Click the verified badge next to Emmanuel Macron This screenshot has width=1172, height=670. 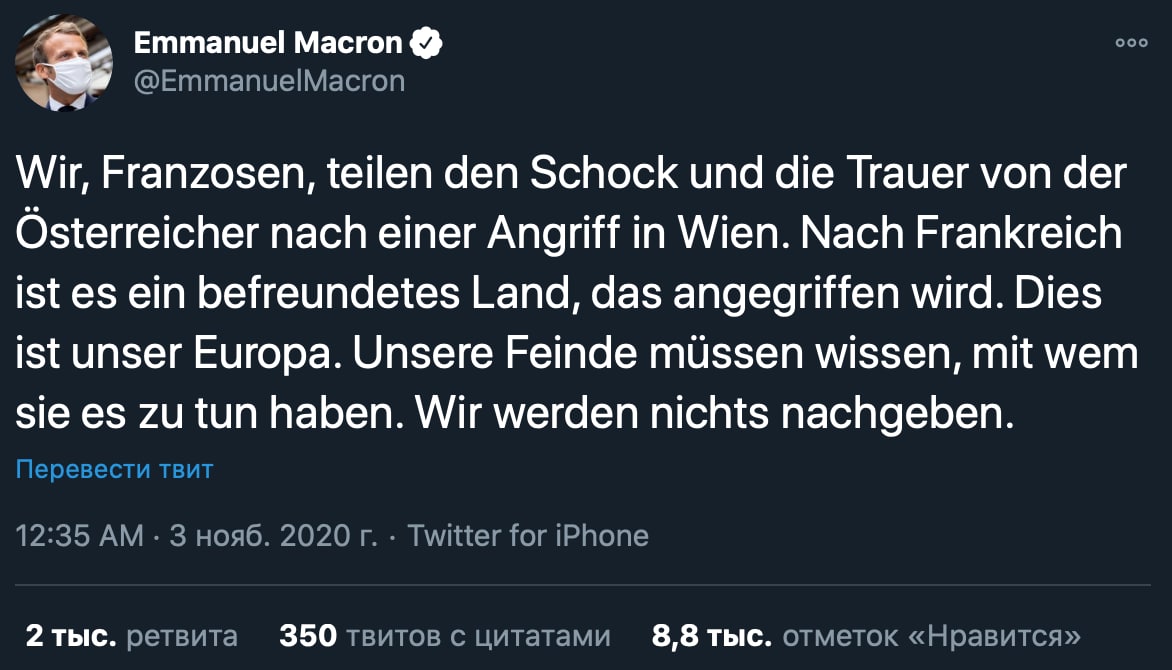point(429,41)
